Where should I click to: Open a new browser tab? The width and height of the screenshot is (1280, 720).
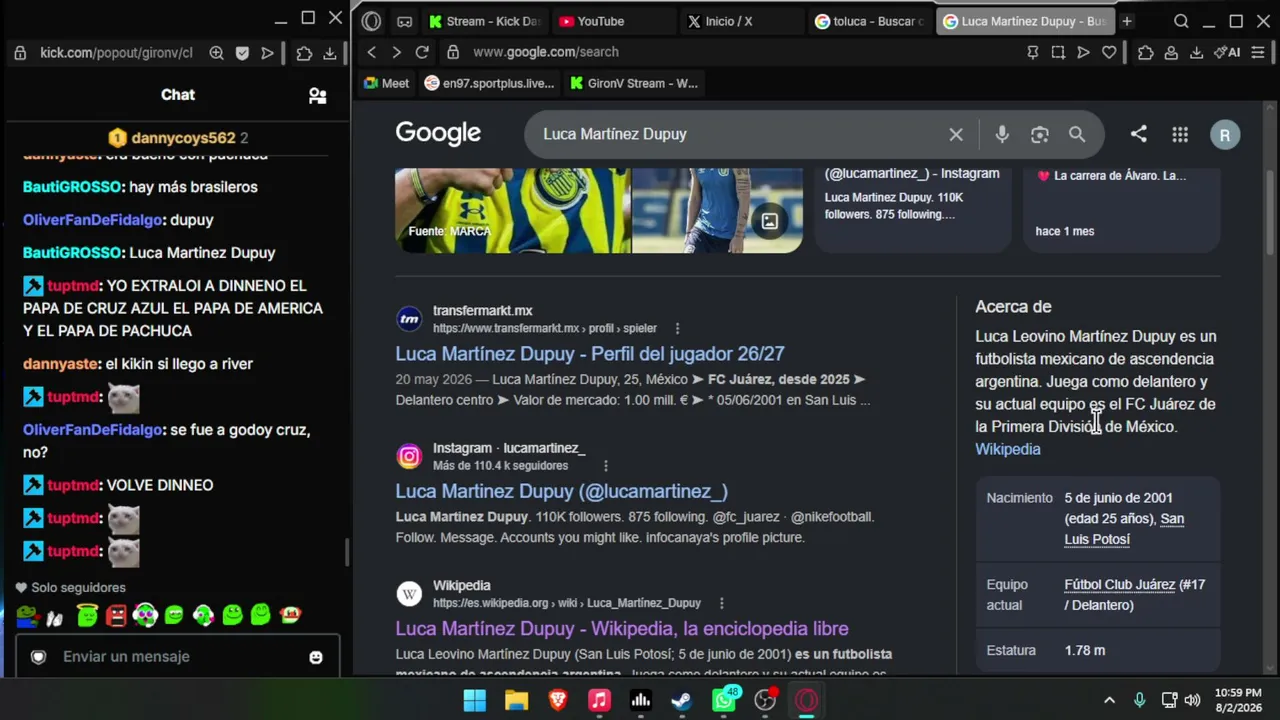pyautogui.click(x=1127, y=21)
